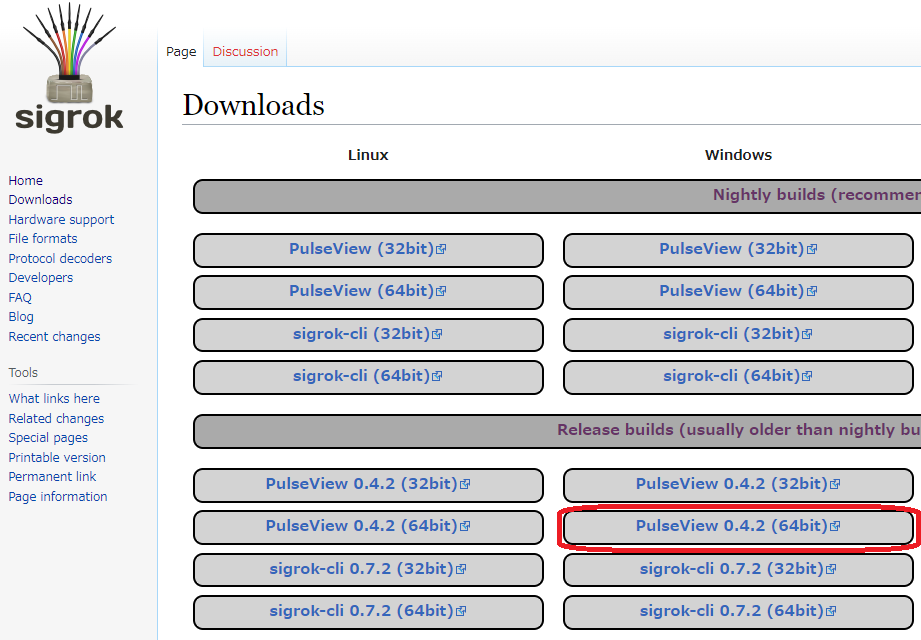Download Linux PulseView 0.4.2 (64bit)

tap(368, 526)
